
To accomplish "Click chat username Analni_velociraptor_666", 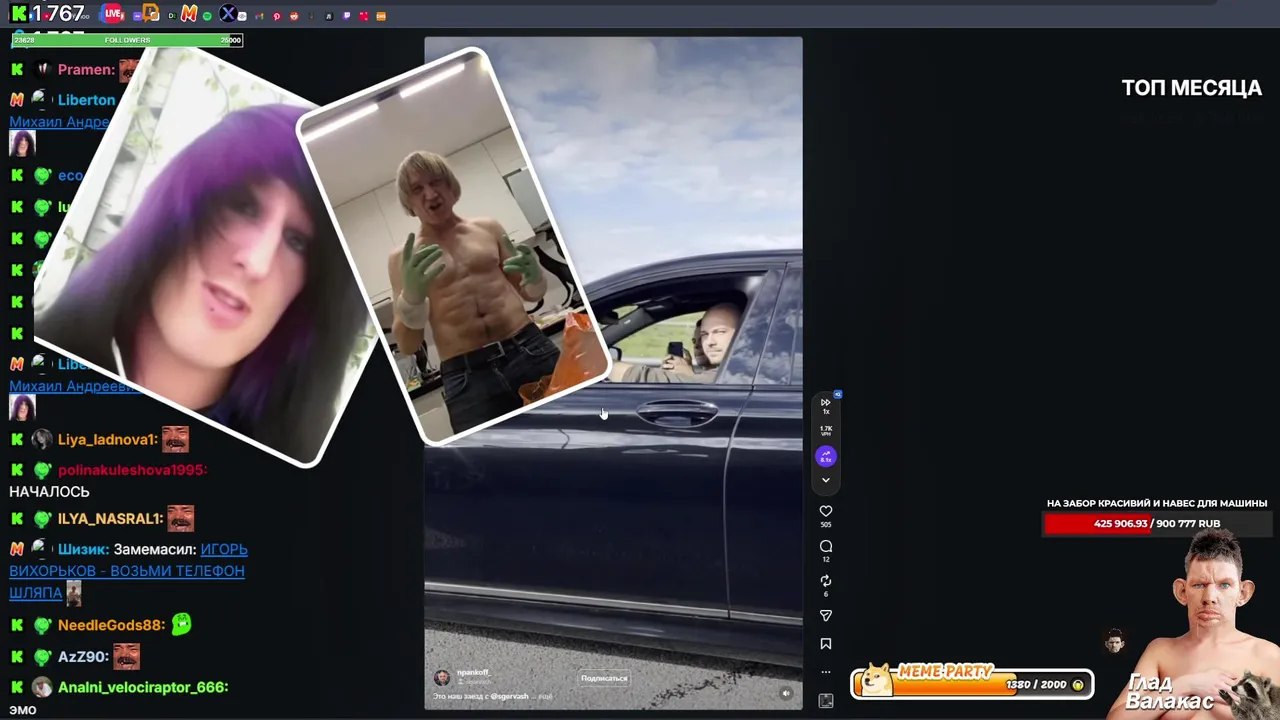I will (143, 687).
